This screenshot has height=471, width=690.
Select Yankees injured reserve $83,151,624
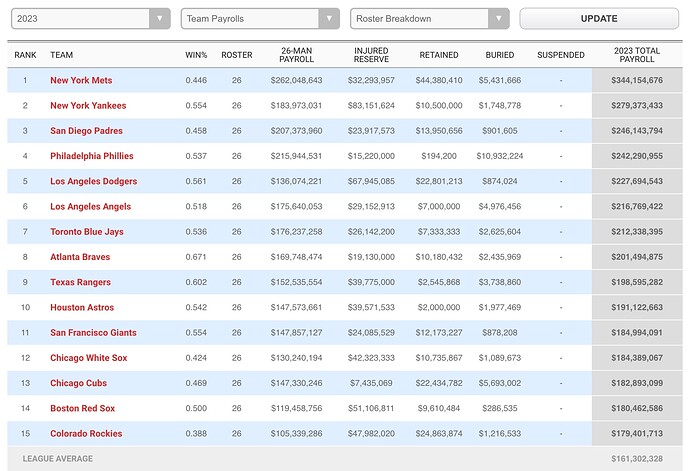point(371,106)
